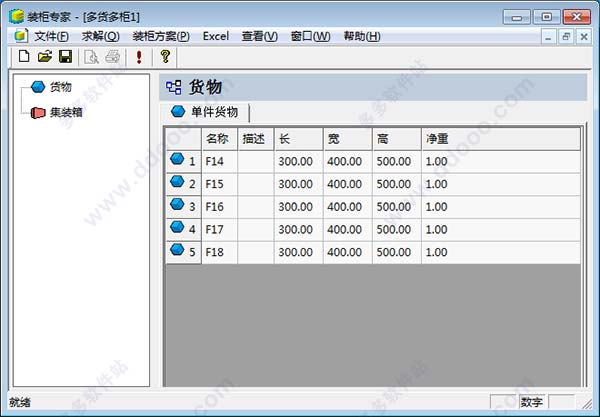Click the title bar application icon
600x417 pixels.
[x=16, y=16]
